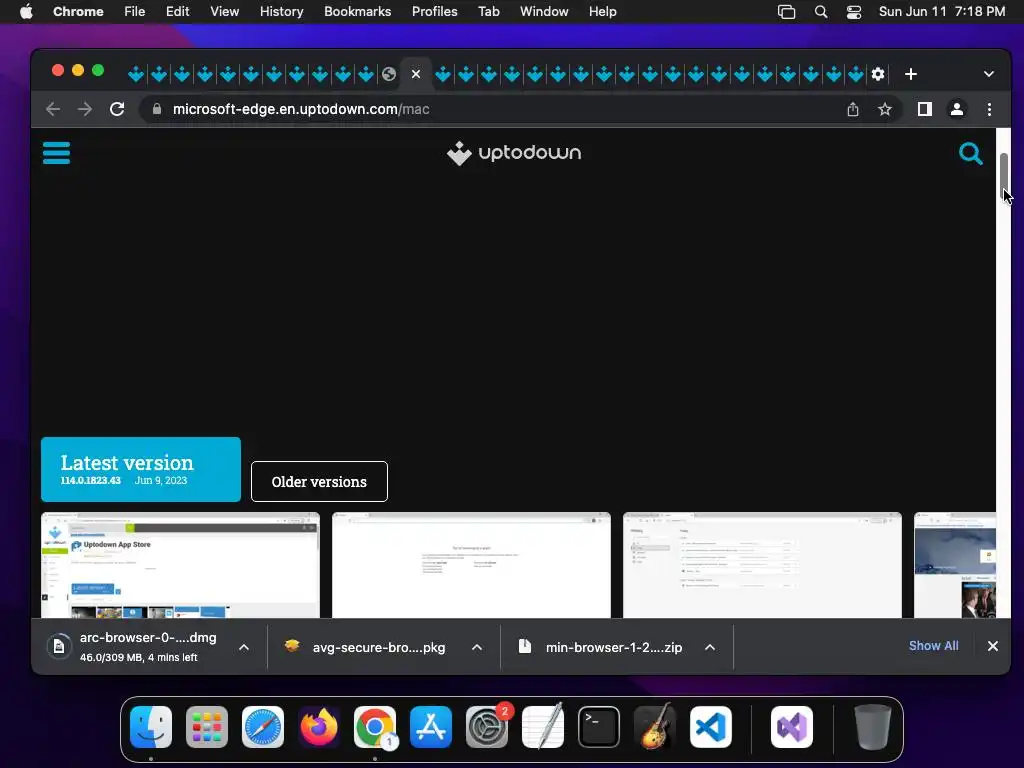
Task: Open the Profiles menu
Action: point(434,11)
